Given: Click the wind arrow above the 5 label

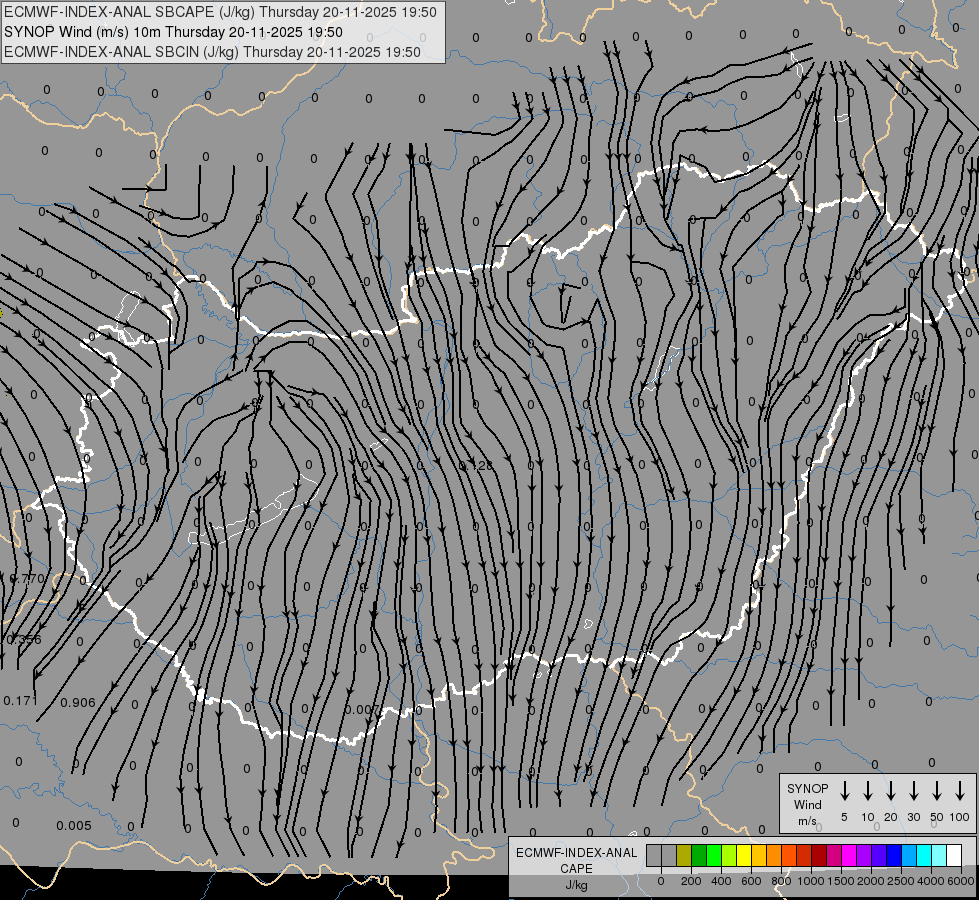Looking at the screenshot, I should point(844,790).
